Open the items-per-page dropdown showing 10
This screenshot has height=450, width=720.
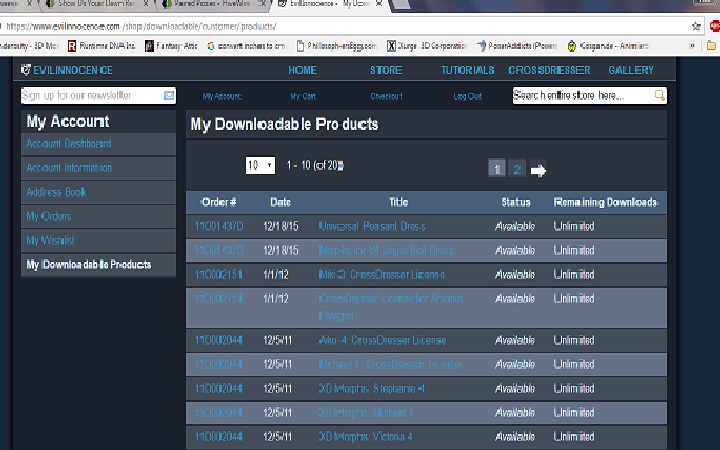tap(260, 165)
